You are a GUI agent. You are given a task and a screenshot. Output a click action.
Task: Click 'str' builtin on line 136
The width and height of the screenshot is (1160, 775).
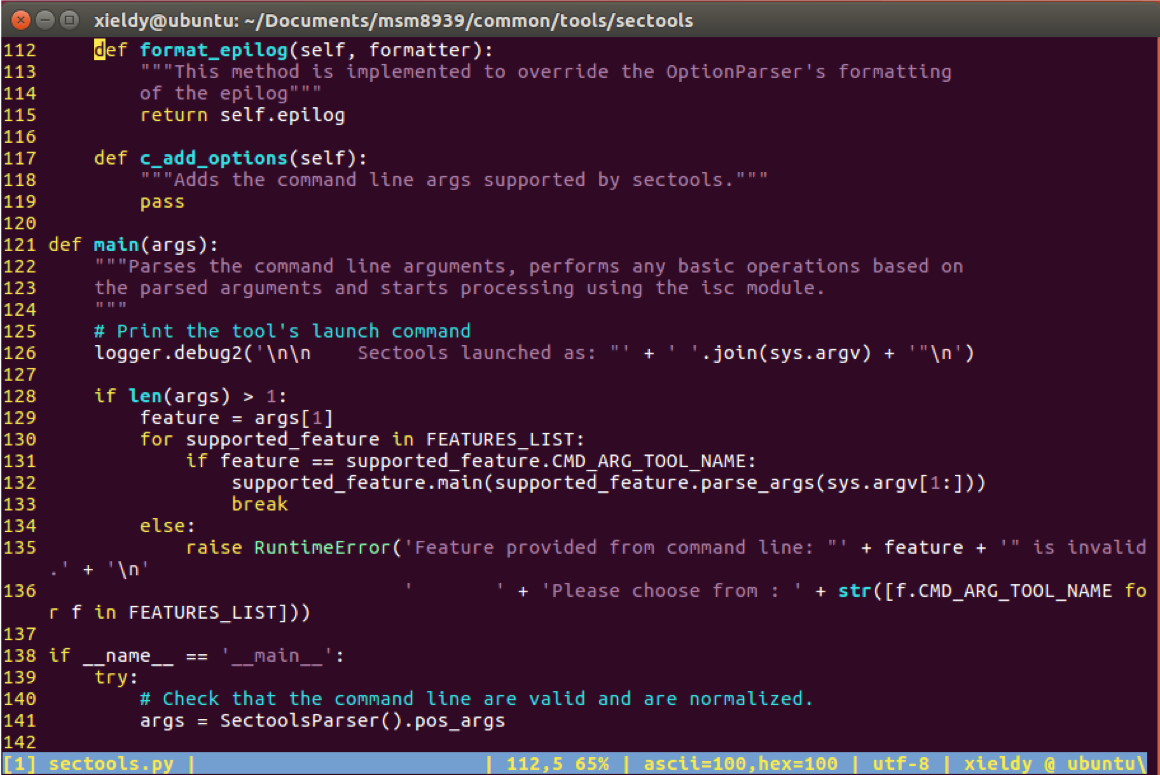(854, 591)
